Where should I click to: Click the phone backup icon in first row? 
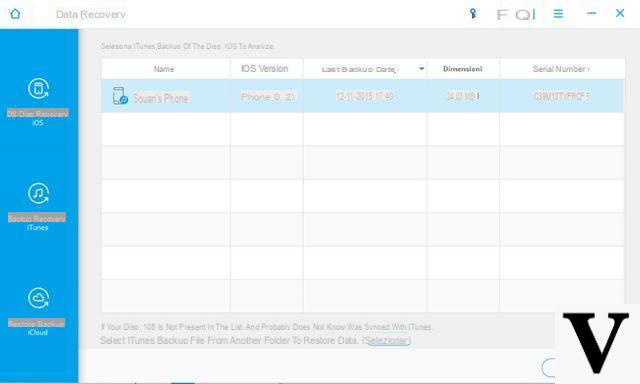point(120,96)
